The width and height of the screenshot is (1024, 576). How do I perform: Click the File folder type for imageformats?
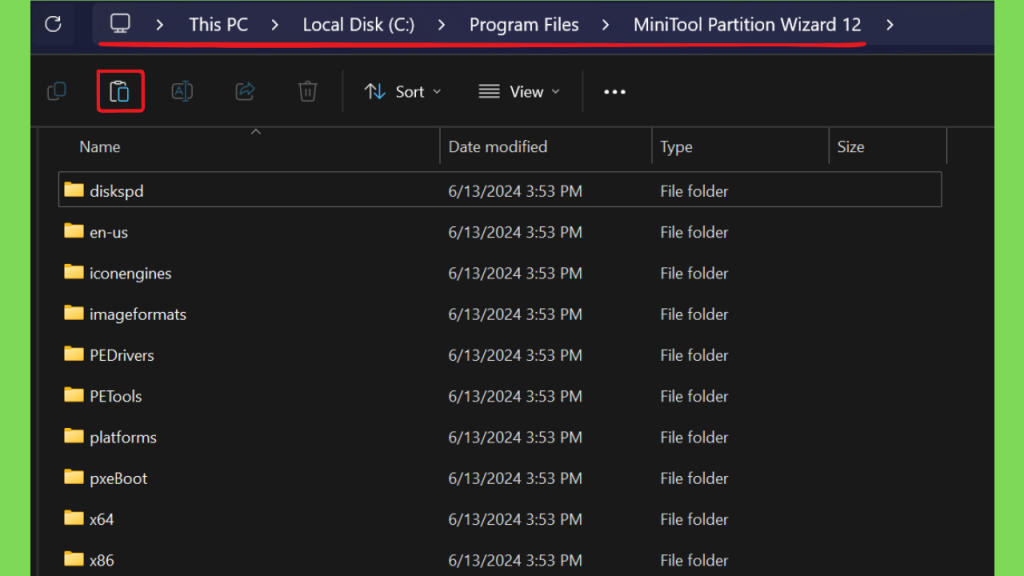[694, 315]
